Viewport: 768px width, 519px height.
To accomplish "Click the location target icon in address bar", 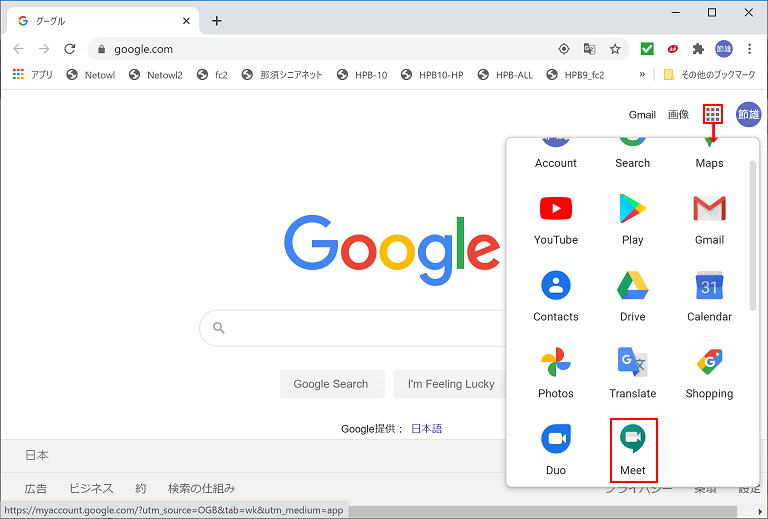I will coord(564,49).
